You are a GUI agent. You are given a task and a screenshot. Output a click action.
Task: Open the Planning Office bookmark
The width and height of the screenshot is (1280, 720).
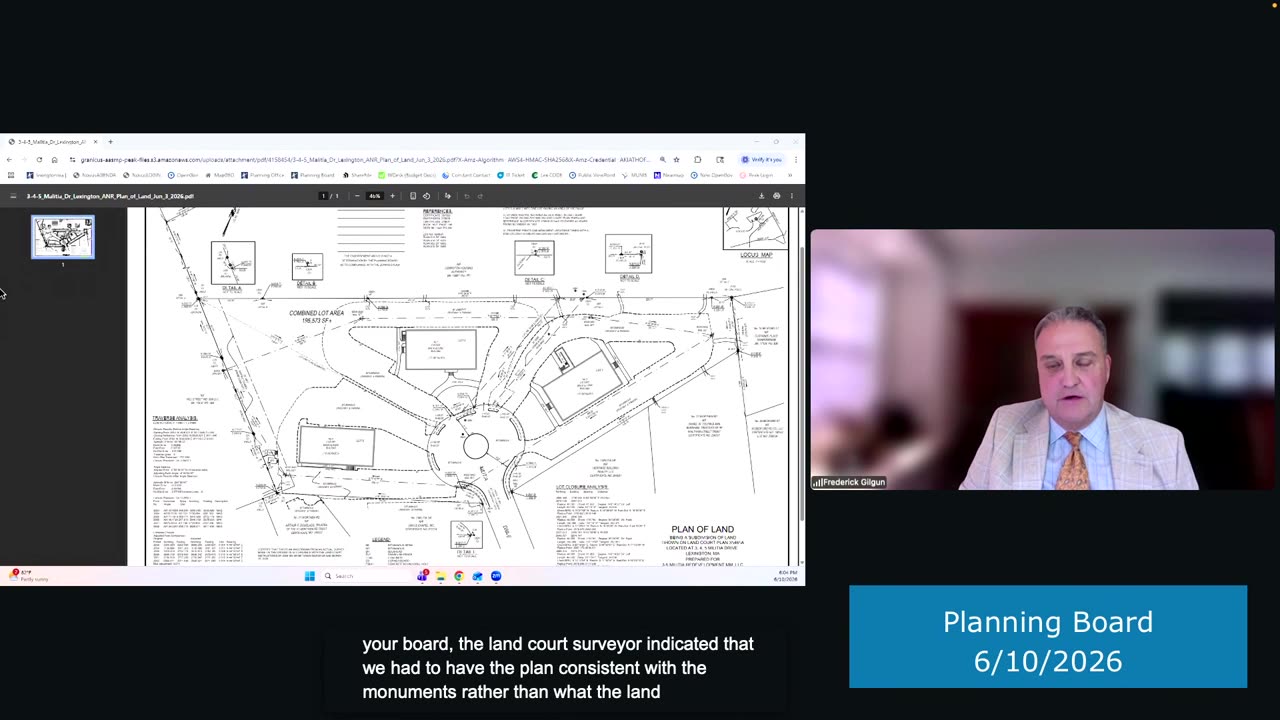tap(263, 175)
